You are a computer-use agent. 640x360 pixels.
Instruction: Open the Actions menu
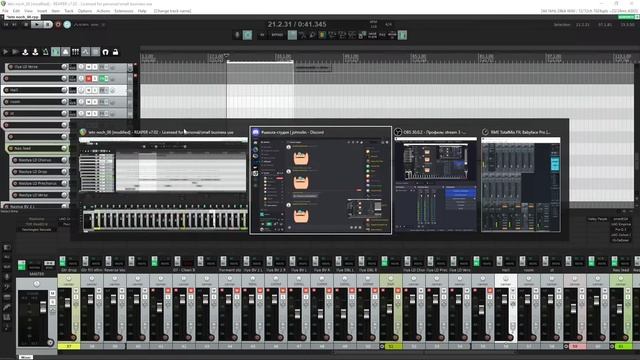[x=103, y=11]
